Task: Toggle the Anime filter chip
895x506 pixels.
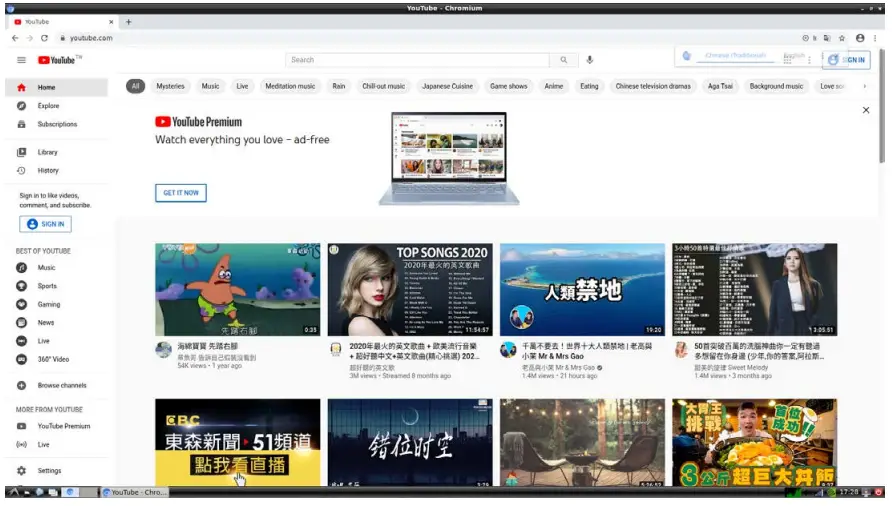Action: 553,86
